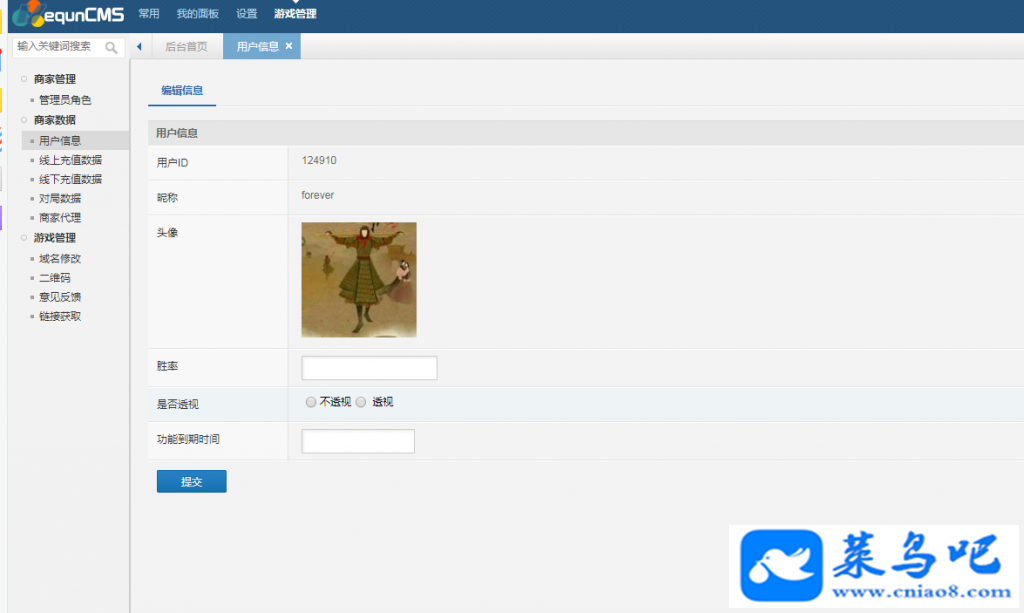This screenshot has height=613, width=1024.
Task: Click the CMS logo icon
Action: (29, 13)
